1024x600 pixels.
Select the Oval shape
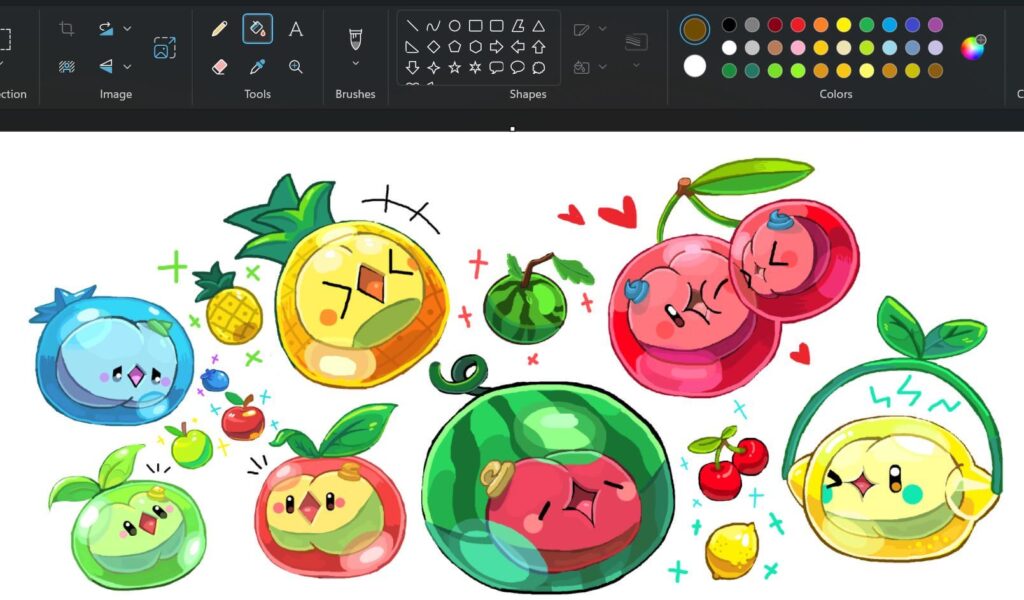click(x=454, y=26)
